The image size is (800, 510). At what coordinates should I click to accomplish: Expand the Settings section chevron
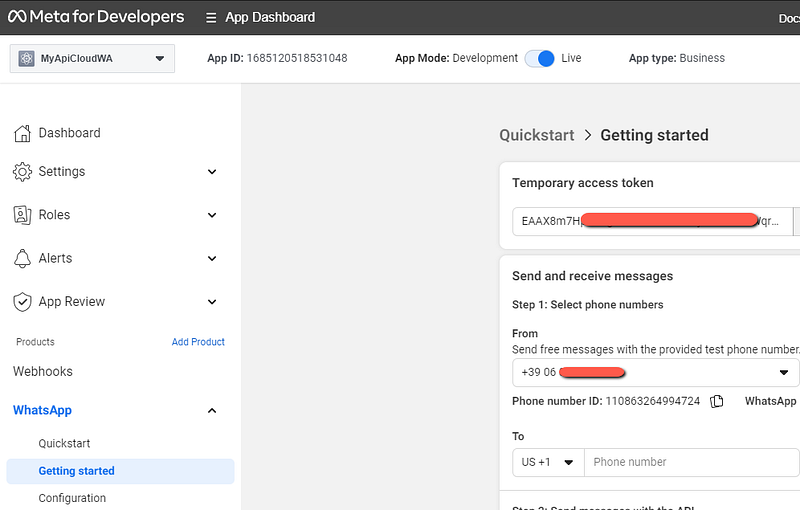pos(212,172)
